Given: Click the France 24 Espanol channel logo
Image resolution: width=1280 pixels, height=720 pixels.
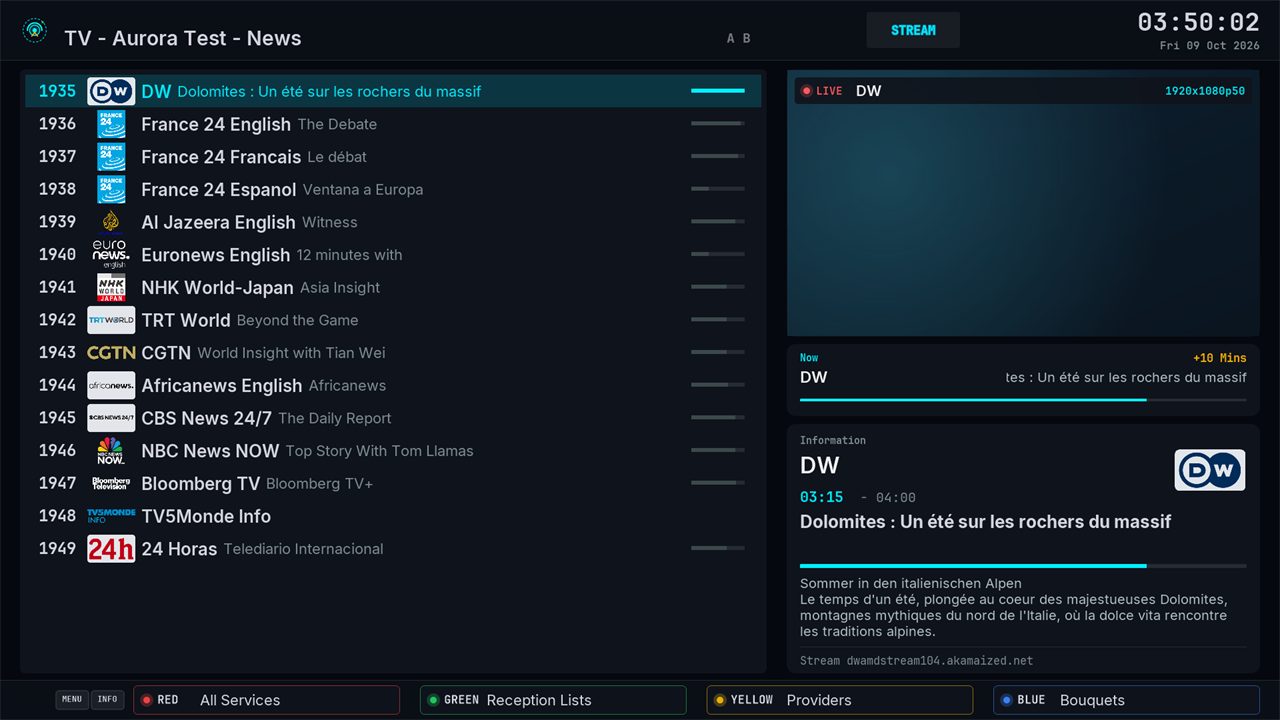Looking at the screenshot, I should click(x=111, y=189).
